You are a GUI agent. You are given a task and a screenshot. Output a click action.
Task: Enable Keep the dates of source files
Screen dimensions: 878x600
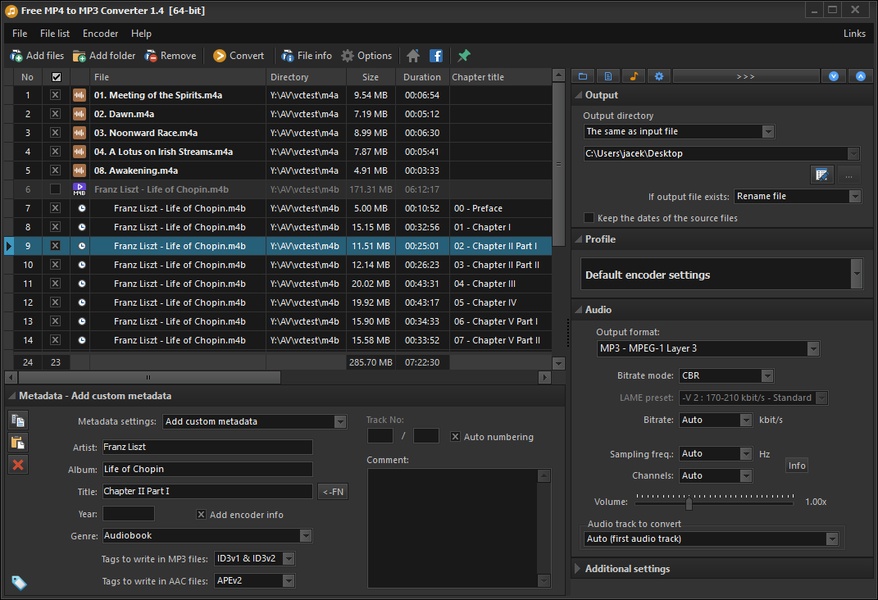click(589, 218)
